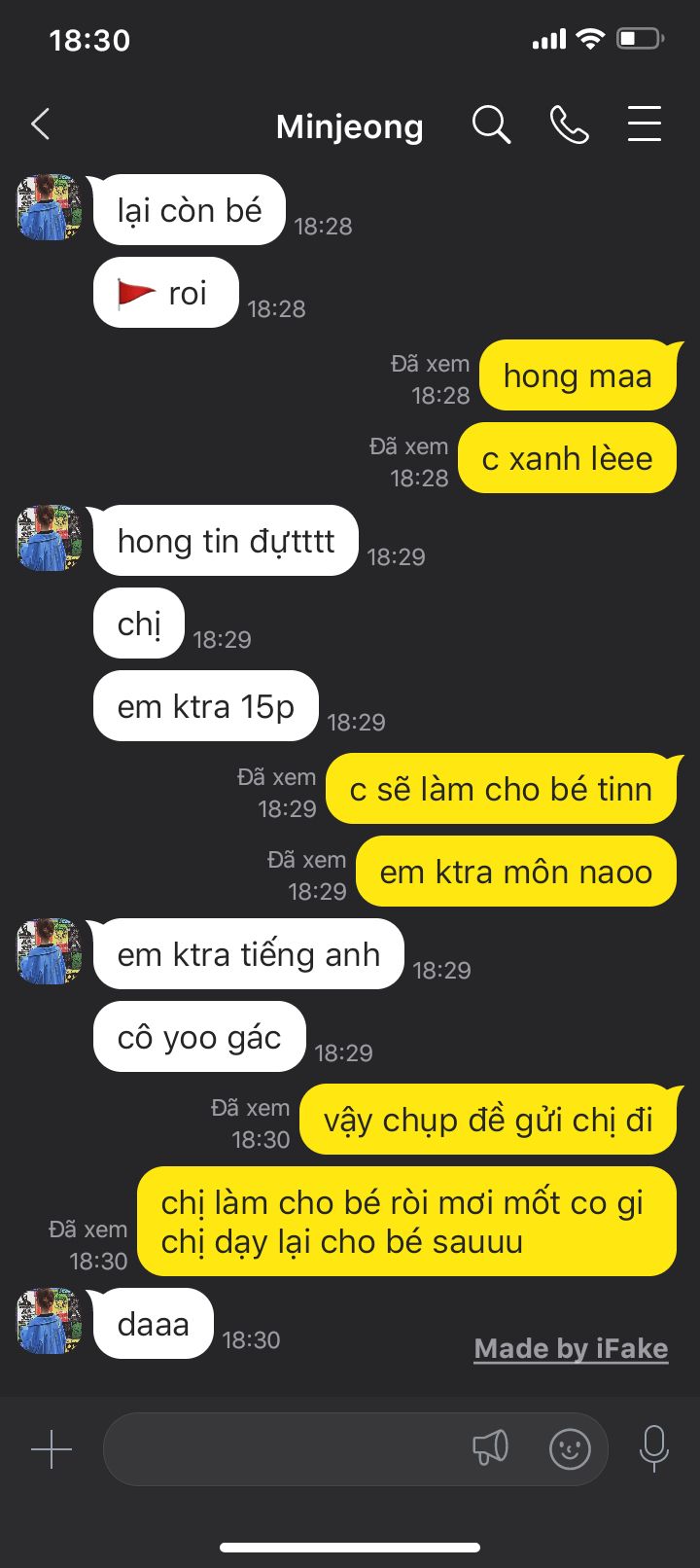The height and width of the screenshot is (1568, 700).
Task: Tap the microphone voice message icon
Action: point(654,1449)
